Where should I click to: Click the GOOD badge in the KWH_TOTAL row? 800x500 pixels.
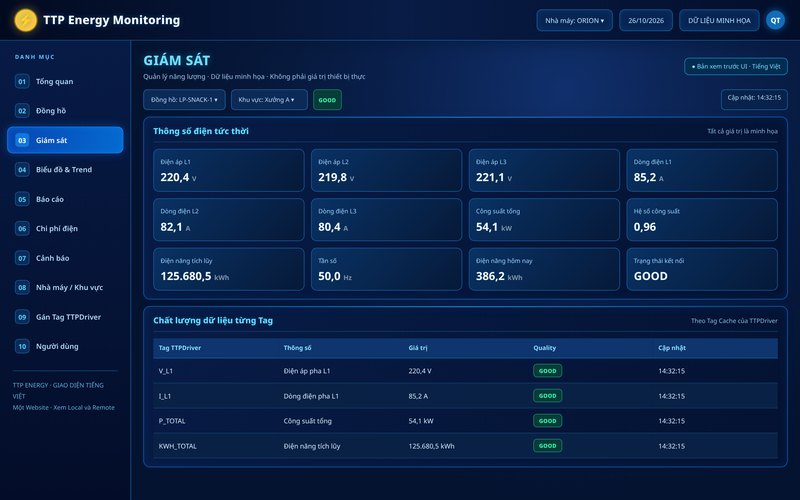(x=547, y=446)
